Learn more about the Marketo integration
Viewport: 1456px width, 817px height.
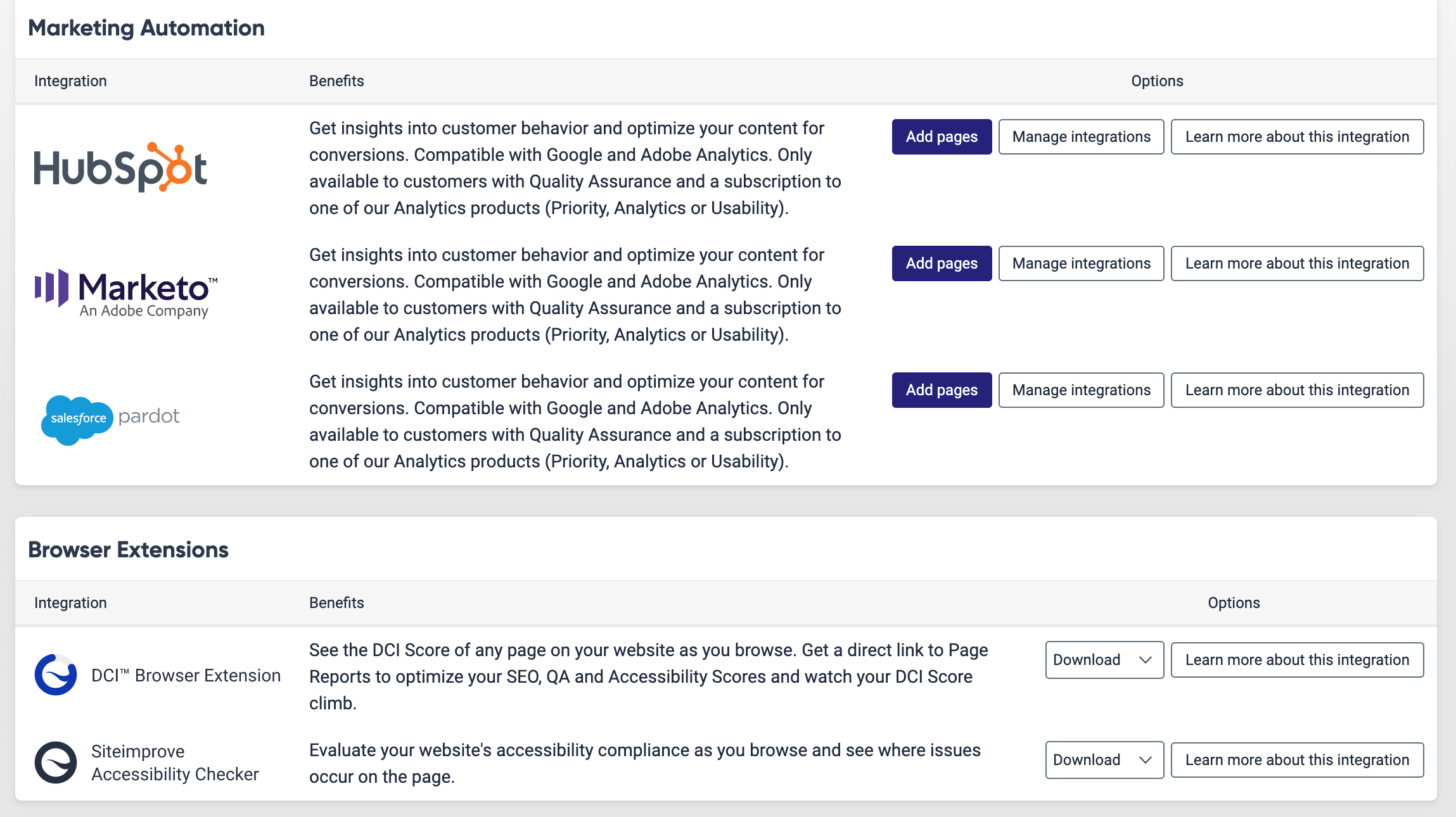tap(1297, 263)
